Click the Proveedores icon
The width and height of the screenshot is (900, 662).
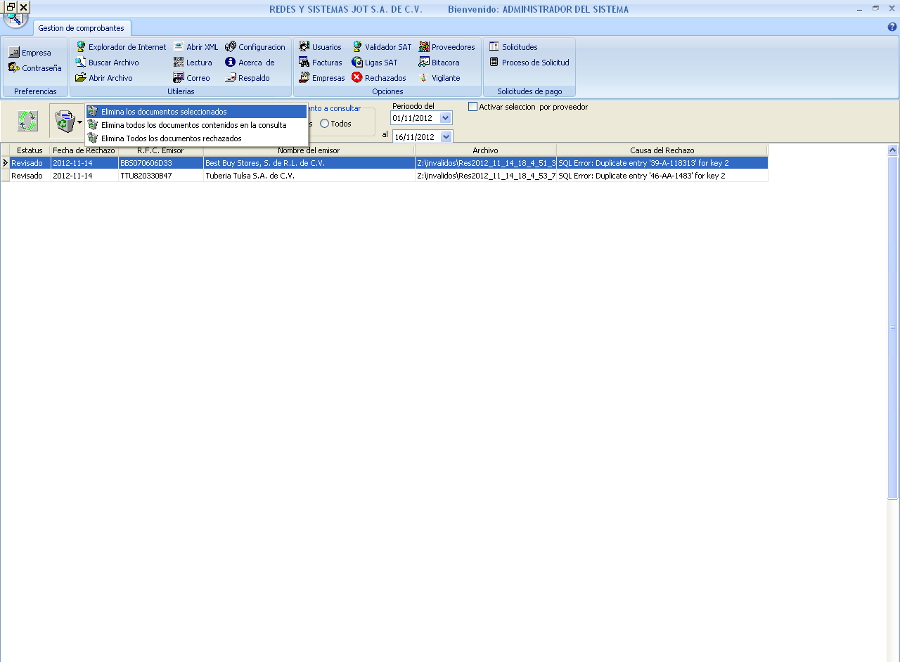(446, 47)
